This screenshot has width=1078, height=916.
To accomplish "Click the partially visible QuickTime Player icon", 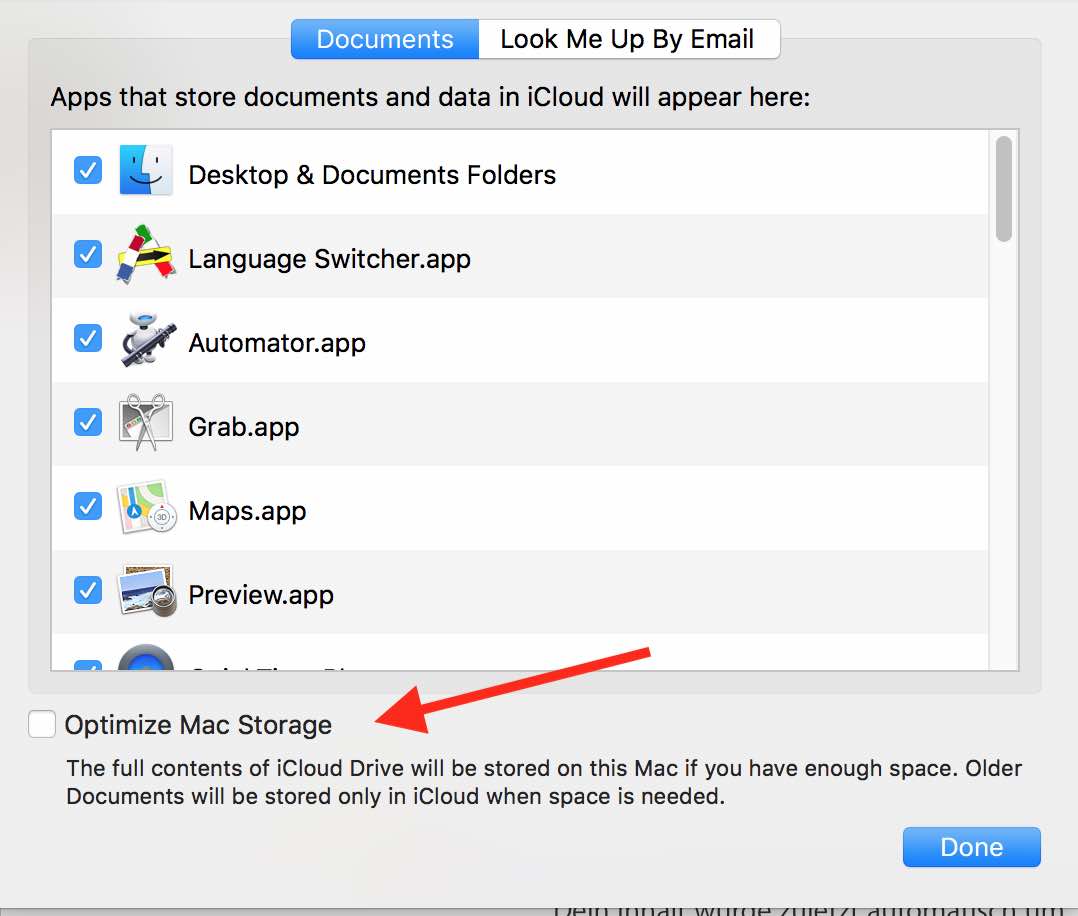I will [x=146, y=660].
